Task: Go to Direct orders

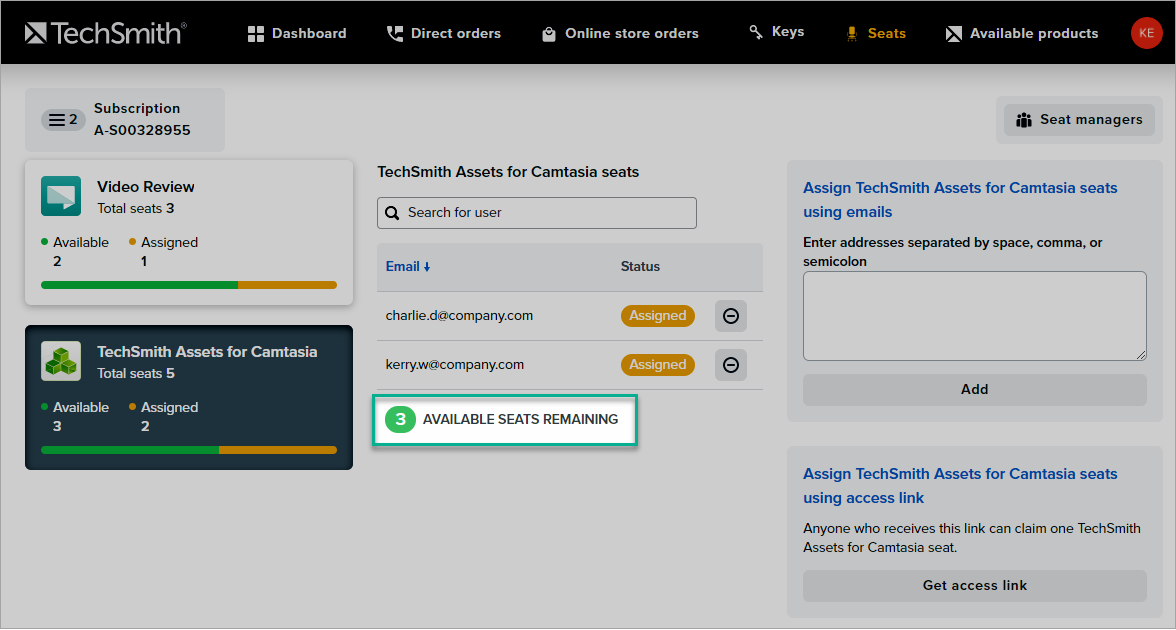Action: click(x=444, y=33)
